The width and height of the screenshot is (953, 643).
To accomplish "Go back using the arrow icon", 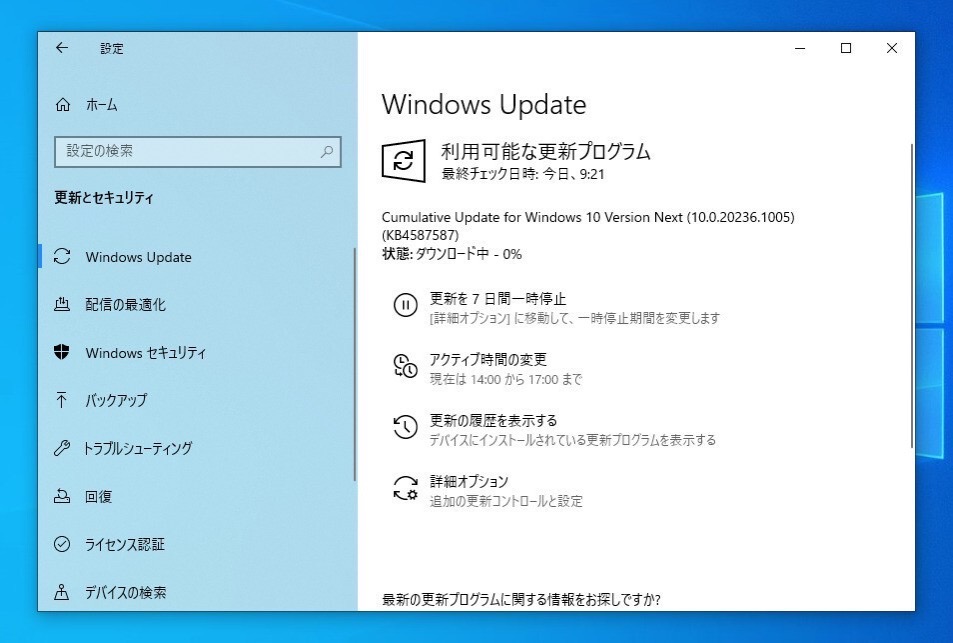I will pyautogui.click(x=61, y=48).
